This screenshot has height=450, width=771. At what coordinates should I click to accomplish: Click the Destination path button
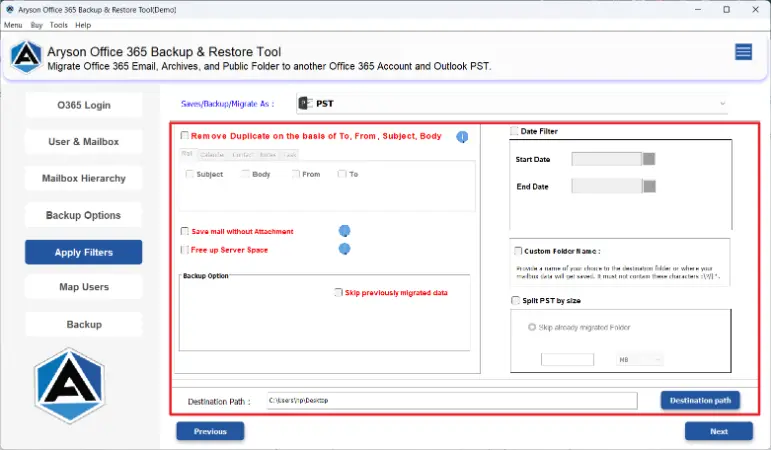click(x=700, y=400)
